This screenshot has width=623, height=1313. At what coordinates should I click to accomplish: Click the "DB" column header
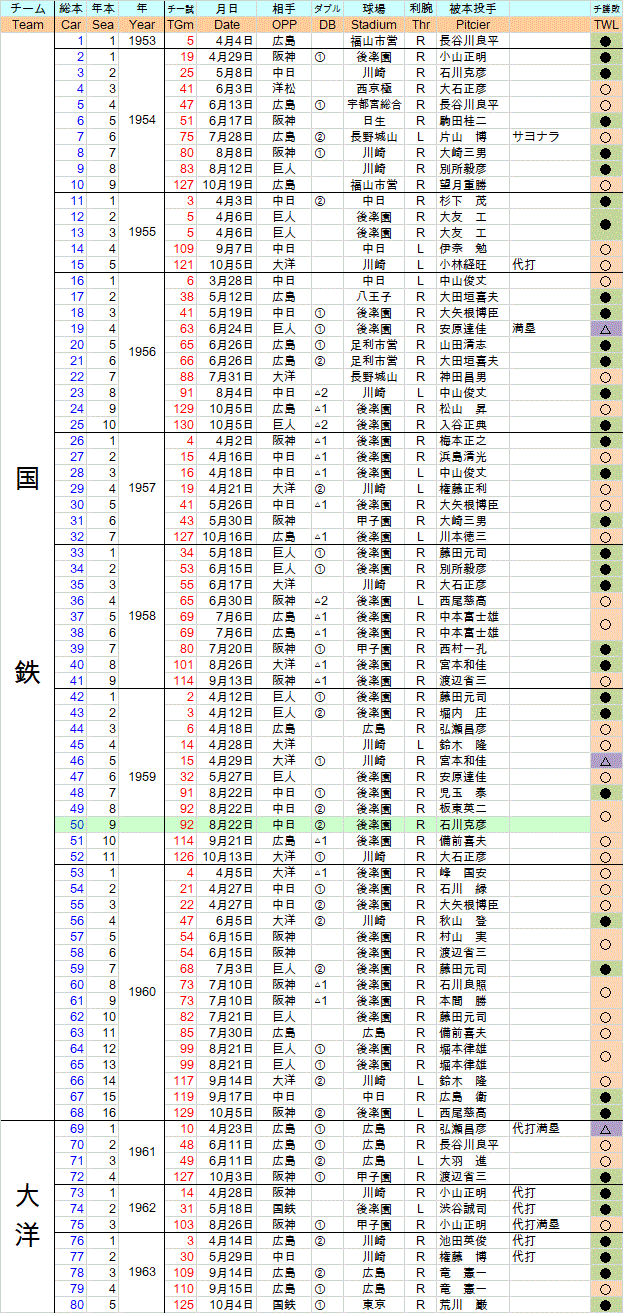(326, 25)
